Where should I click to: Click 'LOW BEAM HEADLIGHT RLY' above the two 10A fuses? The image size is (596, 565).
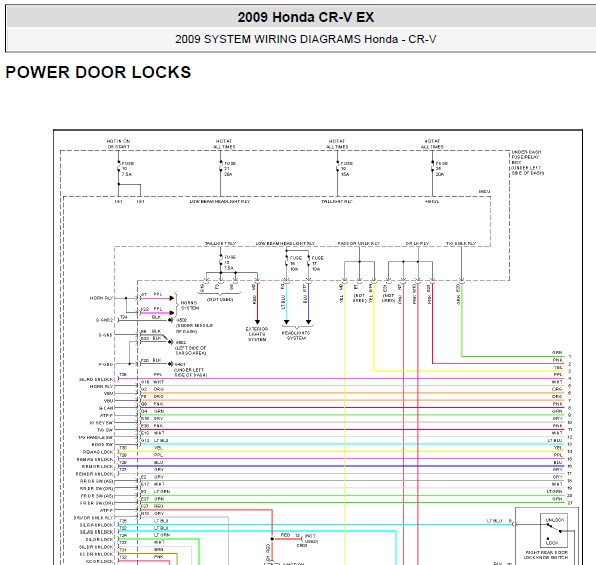coord(285,243)
